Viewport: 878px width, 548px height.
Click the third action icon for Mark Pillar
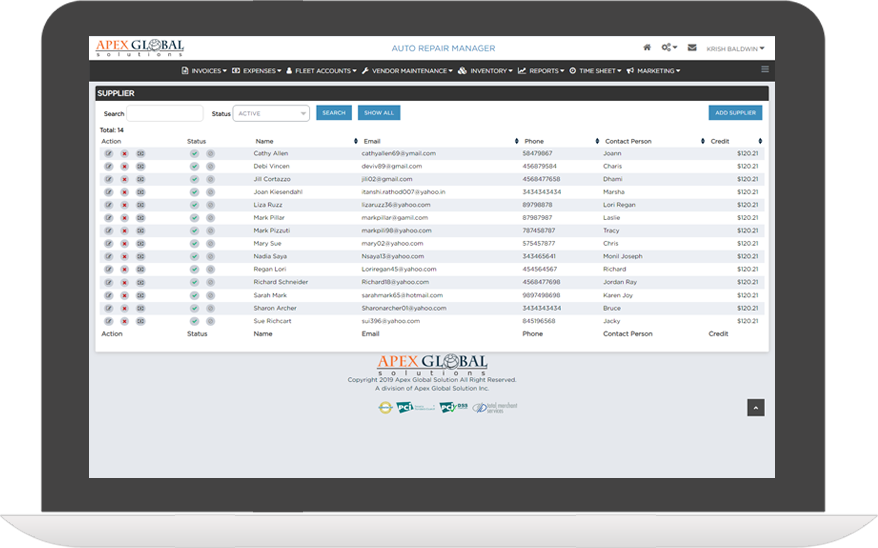(x=141, y=217)
